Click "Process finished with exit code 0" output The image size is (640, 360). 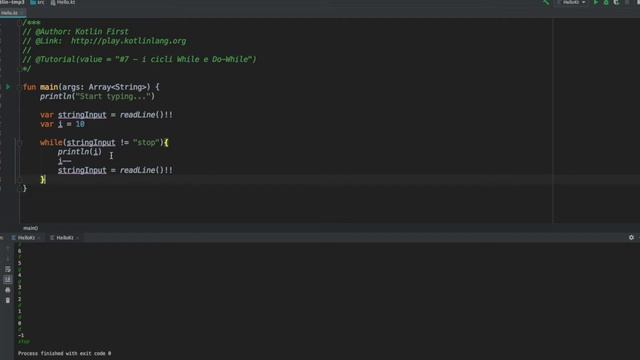64,353
